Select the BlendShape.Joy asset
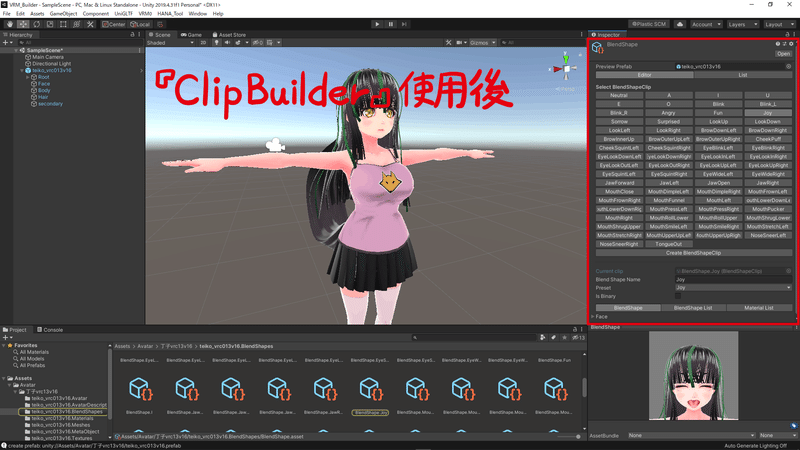The image size is (800, 450). point(370,395)
